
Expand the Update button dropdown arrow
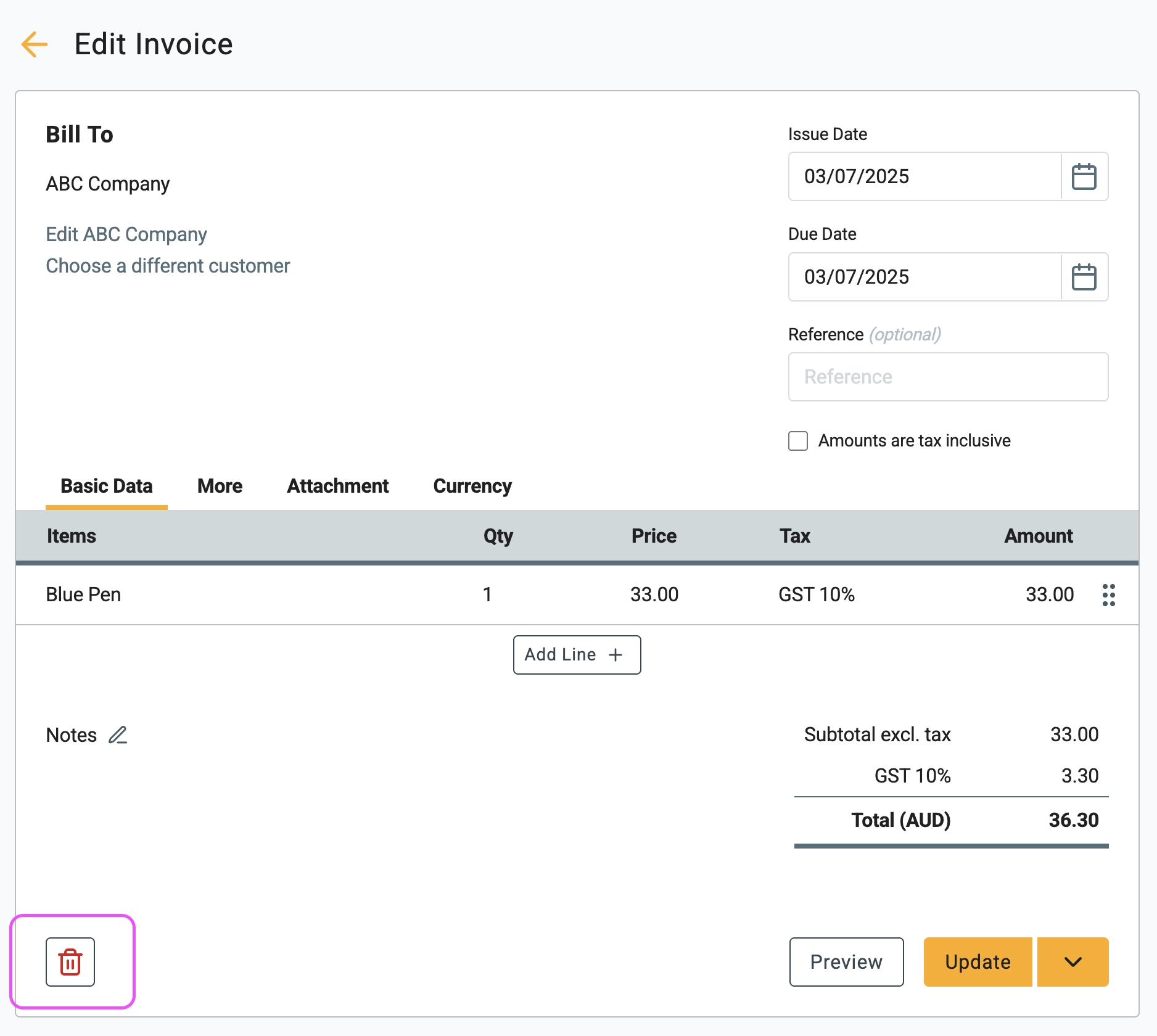click(x=1073, y=962)
